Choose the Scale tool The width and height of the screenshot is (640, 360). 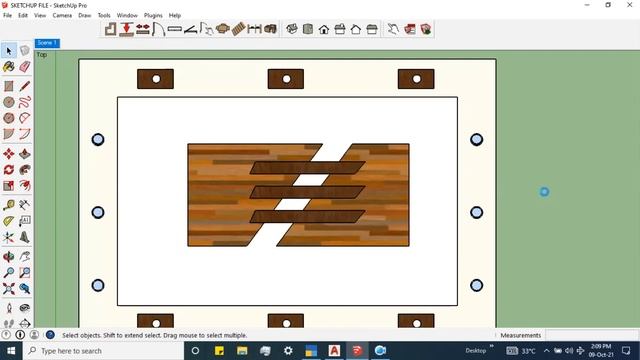(9, 186)
